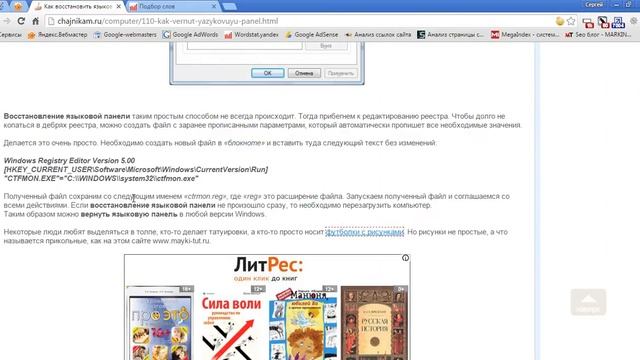Open the pinned orange tab
640x360 pixels.
[18, 6]
